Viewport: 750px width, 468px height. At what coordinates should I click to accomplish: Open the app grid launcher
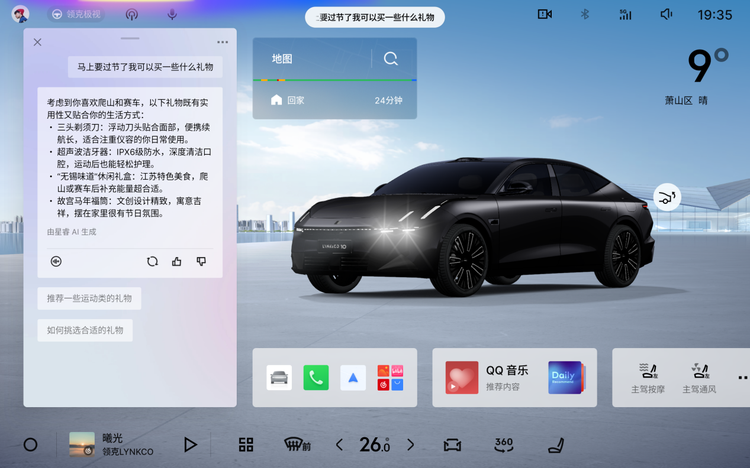point(246,444)
